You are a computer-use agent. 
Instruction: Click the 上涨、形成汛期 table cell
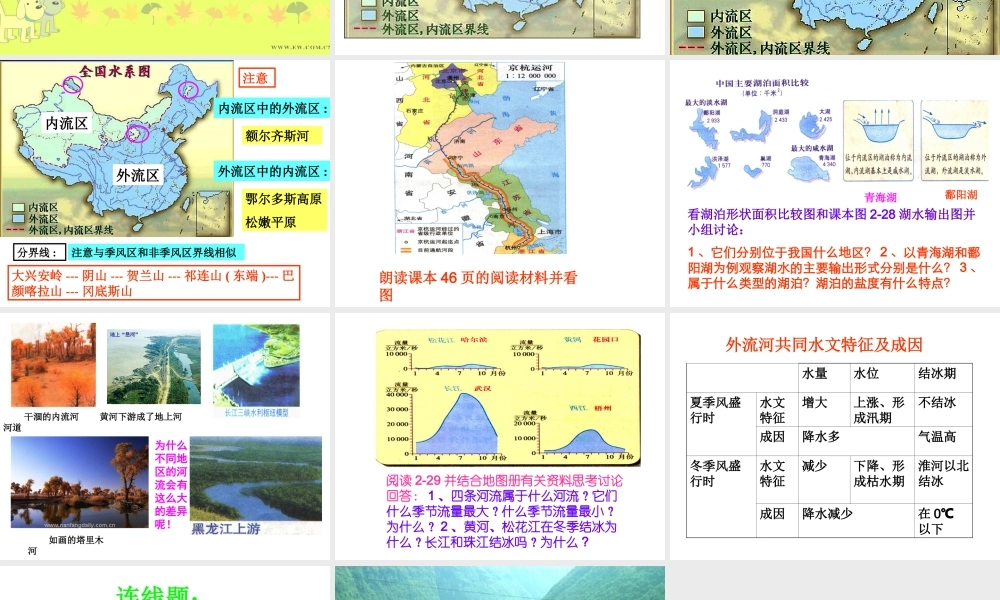click(882, 409)
